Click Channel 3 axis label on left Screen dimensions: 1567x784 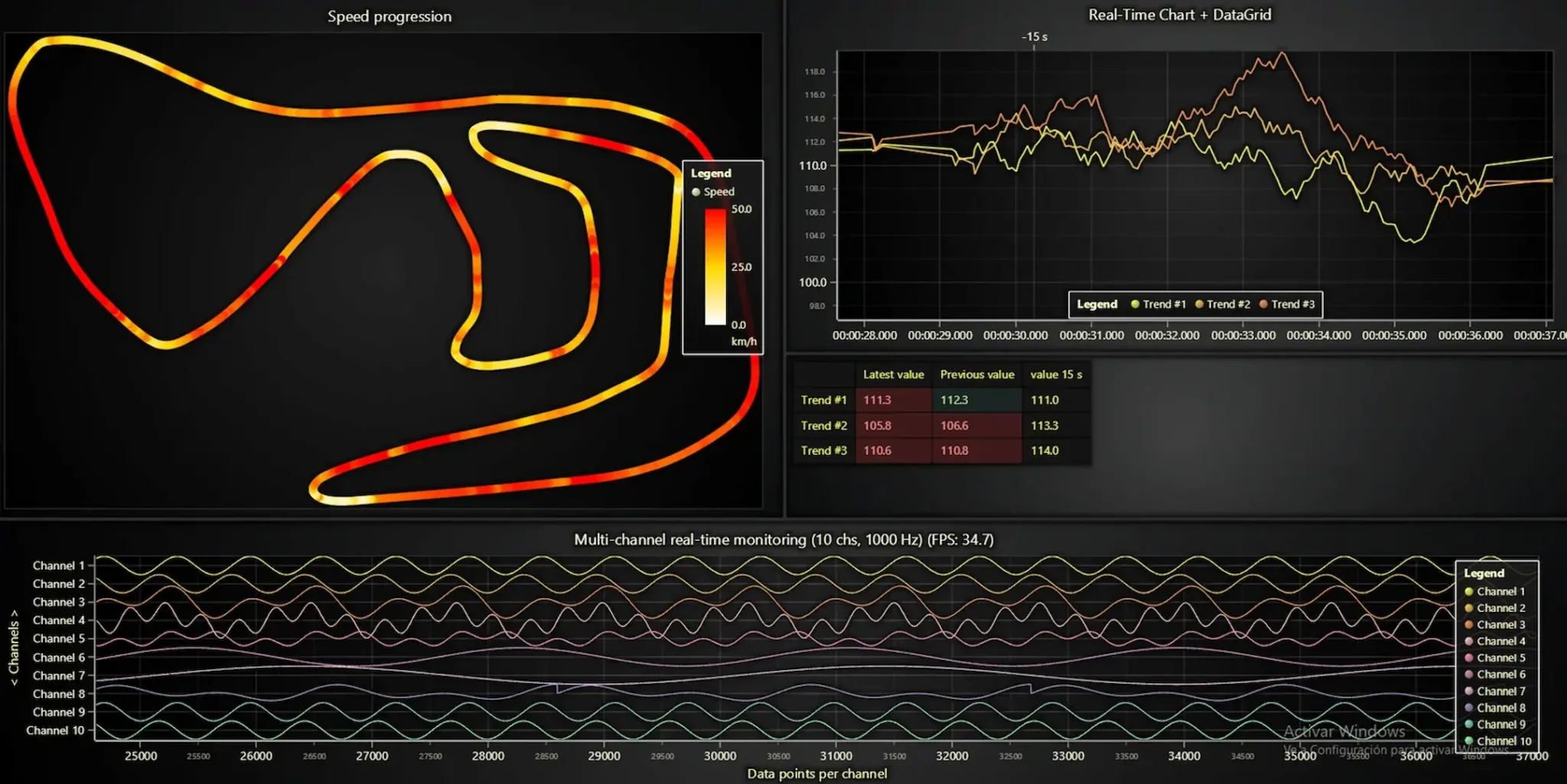[x=59, y=602]
